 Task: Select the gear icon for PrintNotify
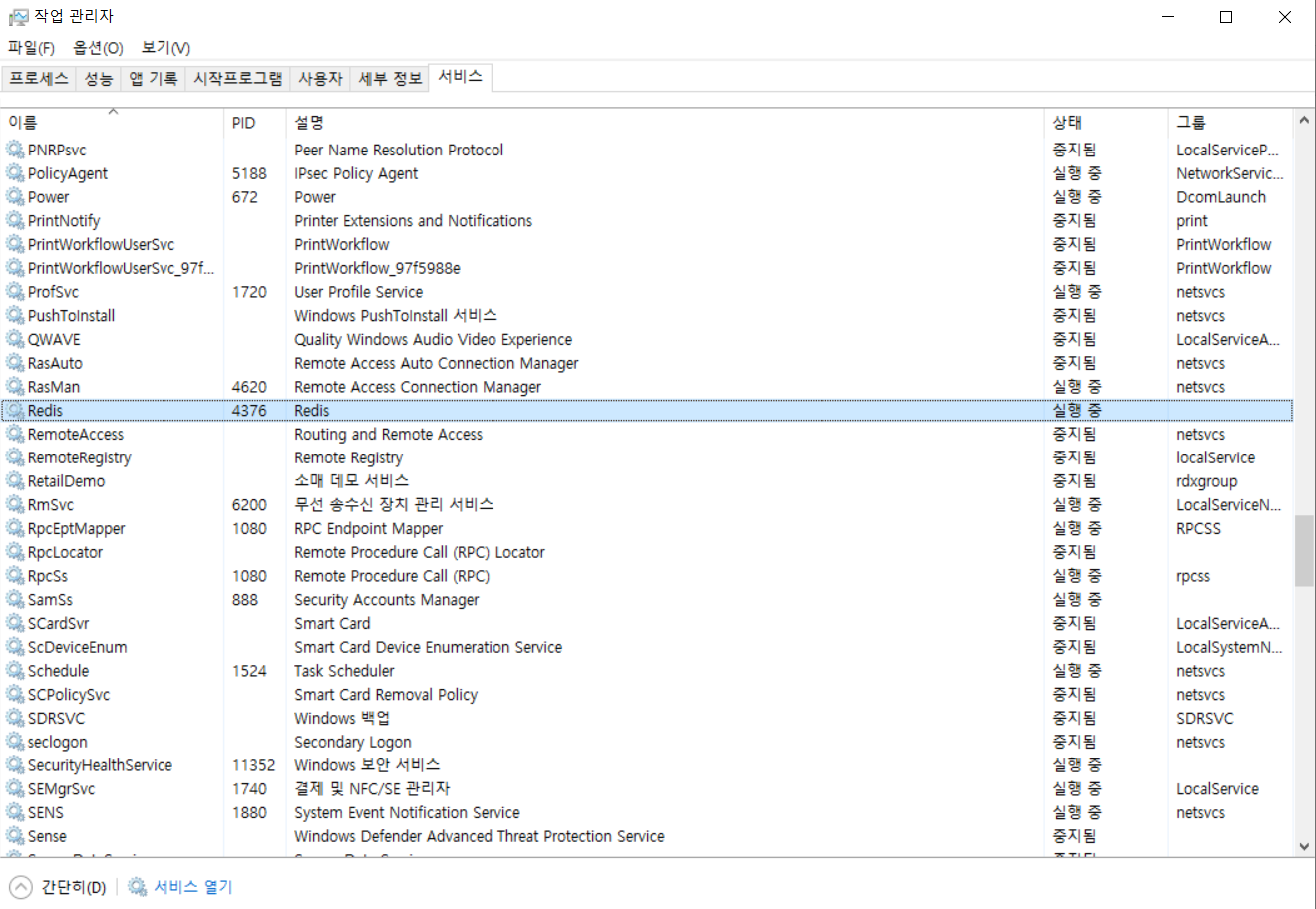pos(15,220)
